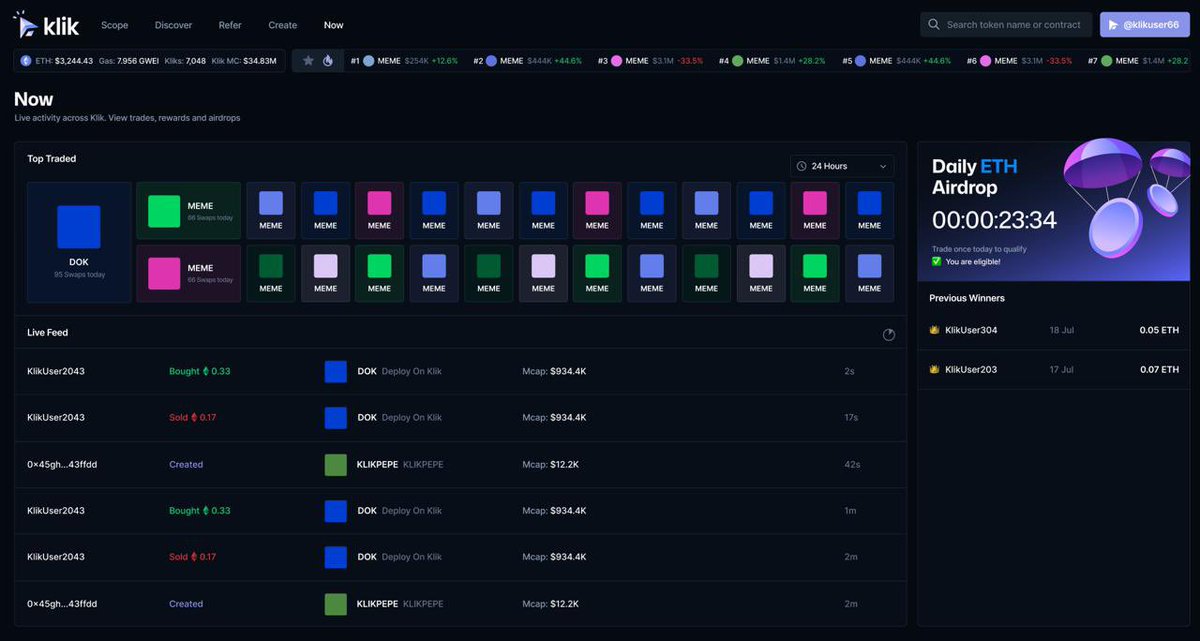Select the flame trending filter icon

[328, 61]
